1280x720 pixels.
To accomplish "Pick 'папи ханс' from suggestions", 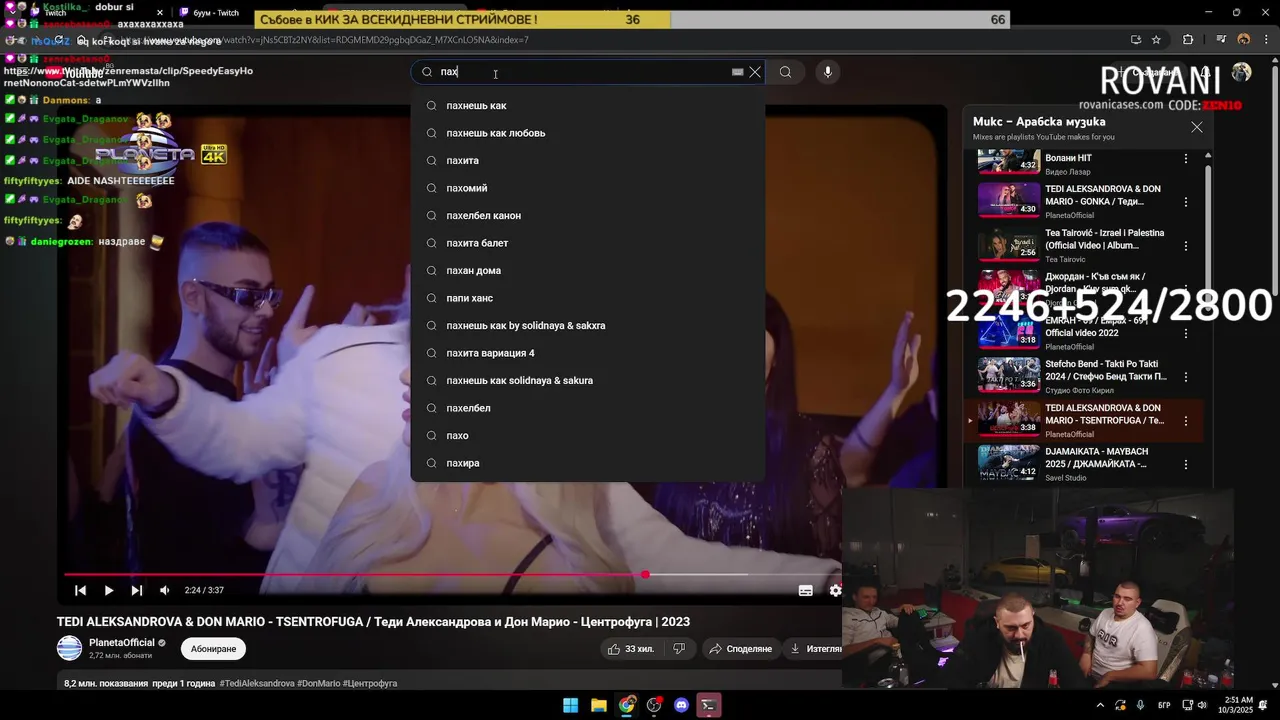I will (588, 298).
